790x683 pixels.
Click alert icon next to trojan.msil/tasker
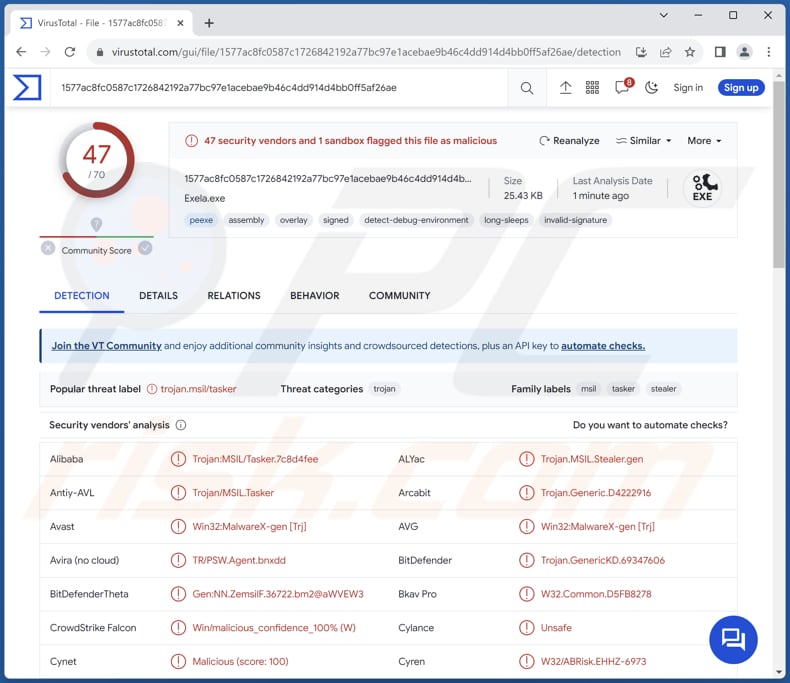point(152,389)
